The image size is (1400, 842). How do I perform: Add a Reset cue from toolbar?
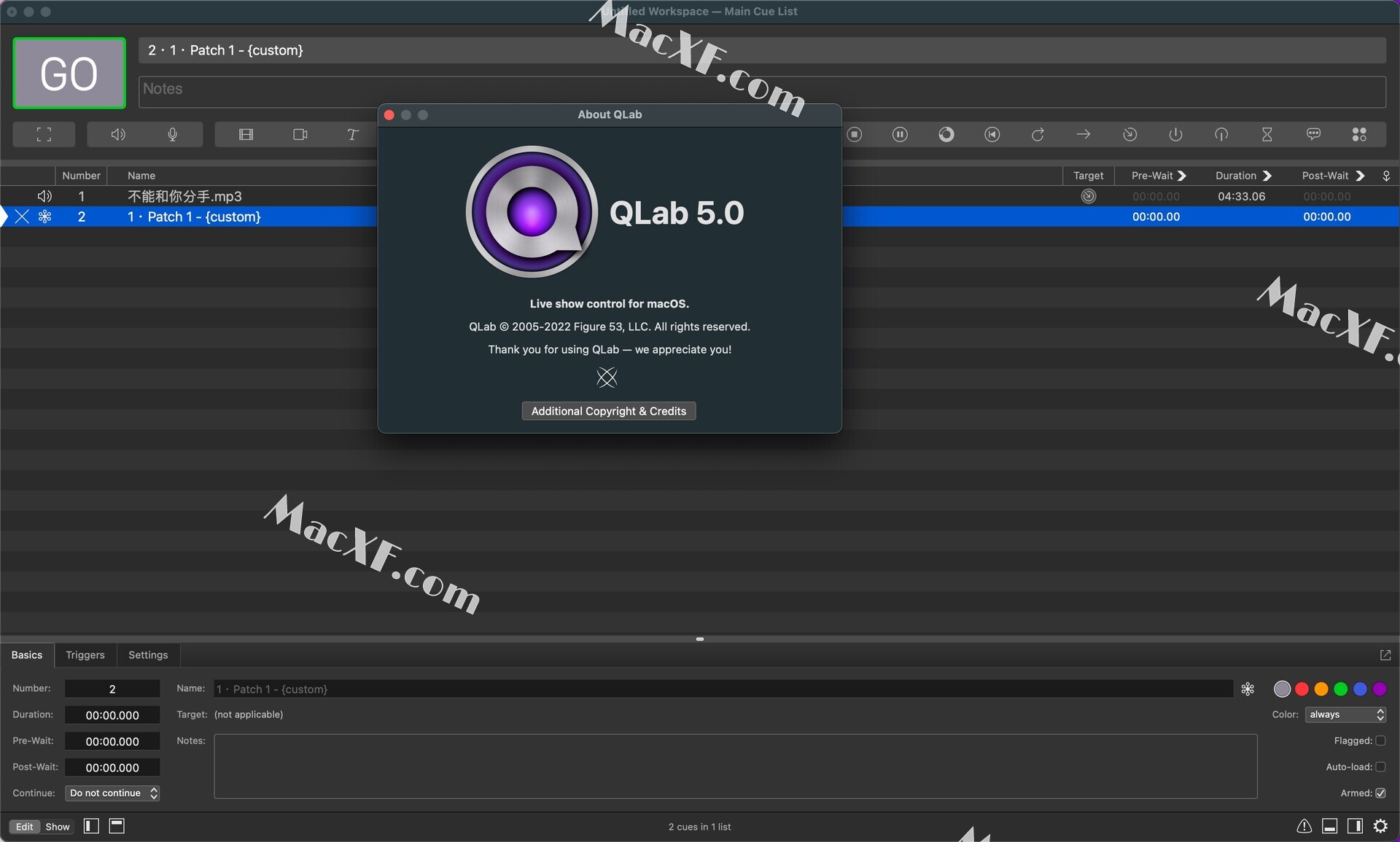pos(992,134)
